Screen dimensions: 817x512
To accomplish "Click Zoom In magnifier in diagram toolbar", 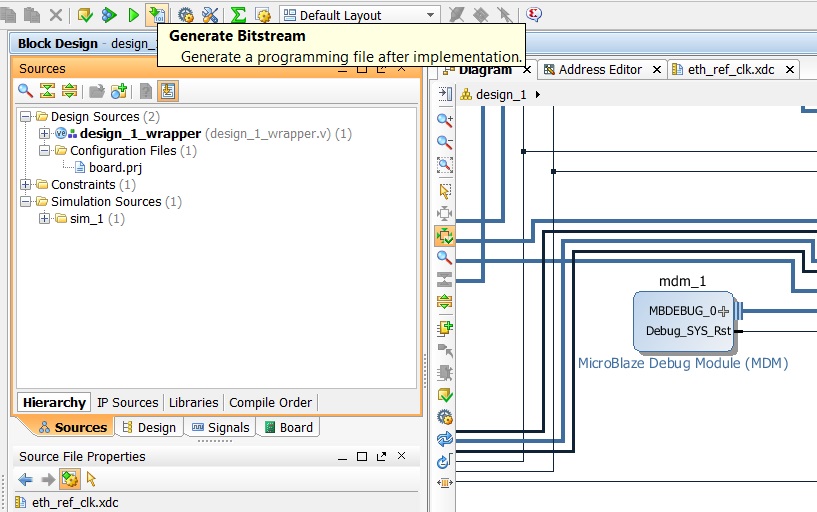I will 444,120.
